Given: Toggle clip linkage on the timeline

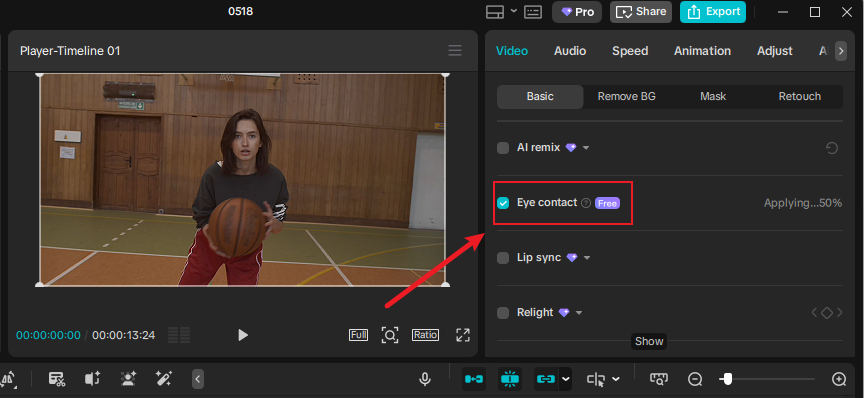Looking at the screenshot, I should tap(546, 379).
